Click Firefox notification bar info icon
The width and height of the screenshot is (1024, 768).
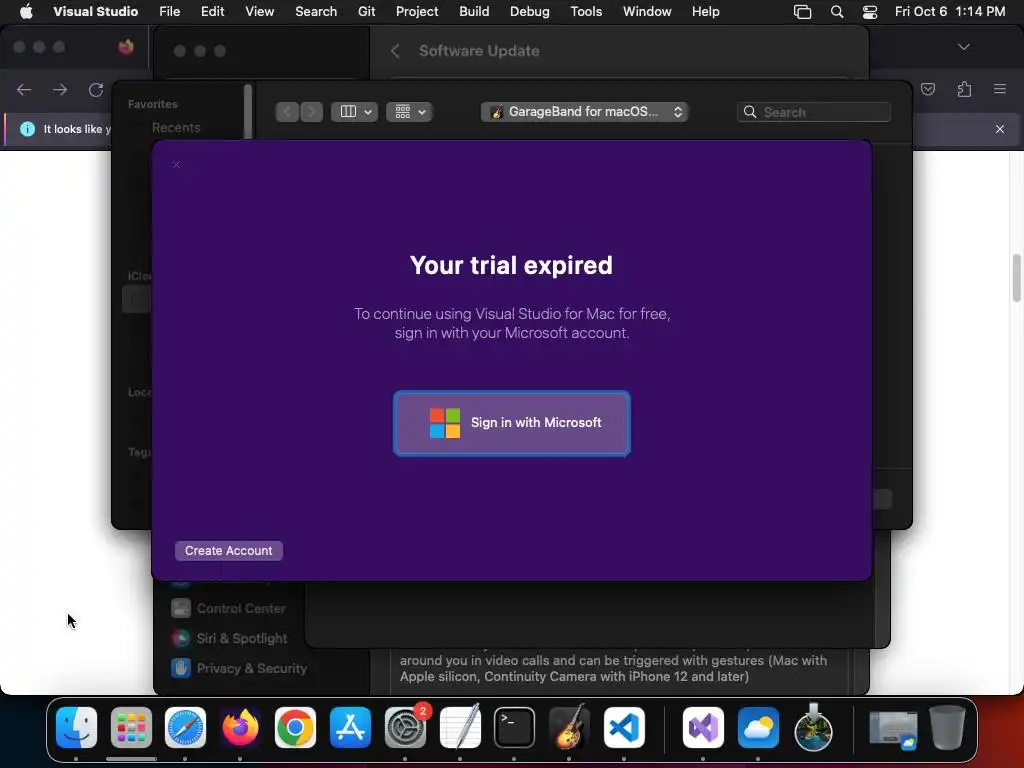[27, 129]
